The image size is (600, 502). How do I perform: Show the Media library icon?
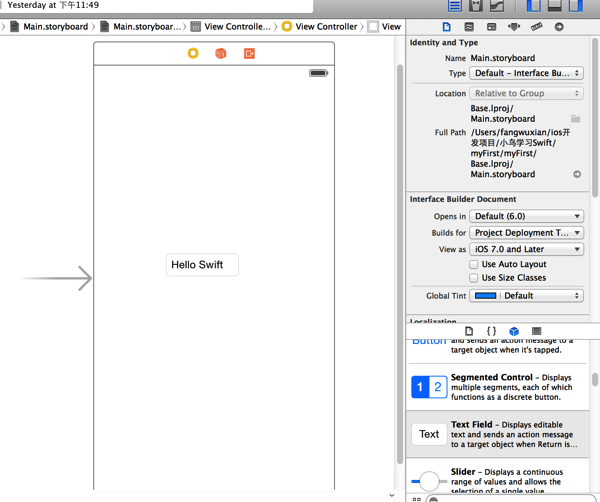click(x=536, y=331)
